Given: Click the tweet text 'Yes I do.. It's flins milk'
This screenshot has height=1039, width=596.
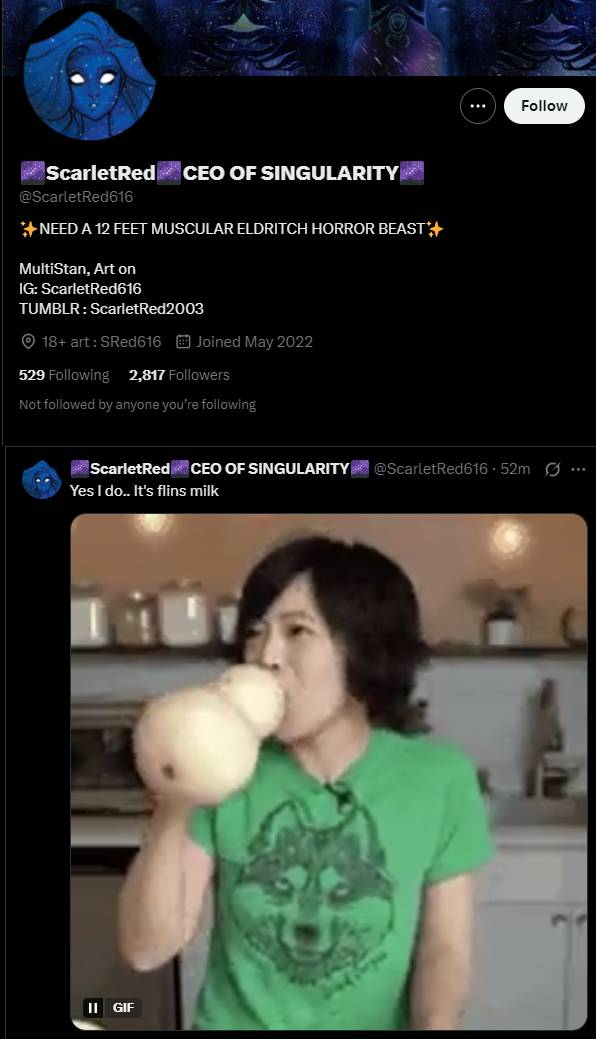Looking at the screenshot, I should [144, 491].
